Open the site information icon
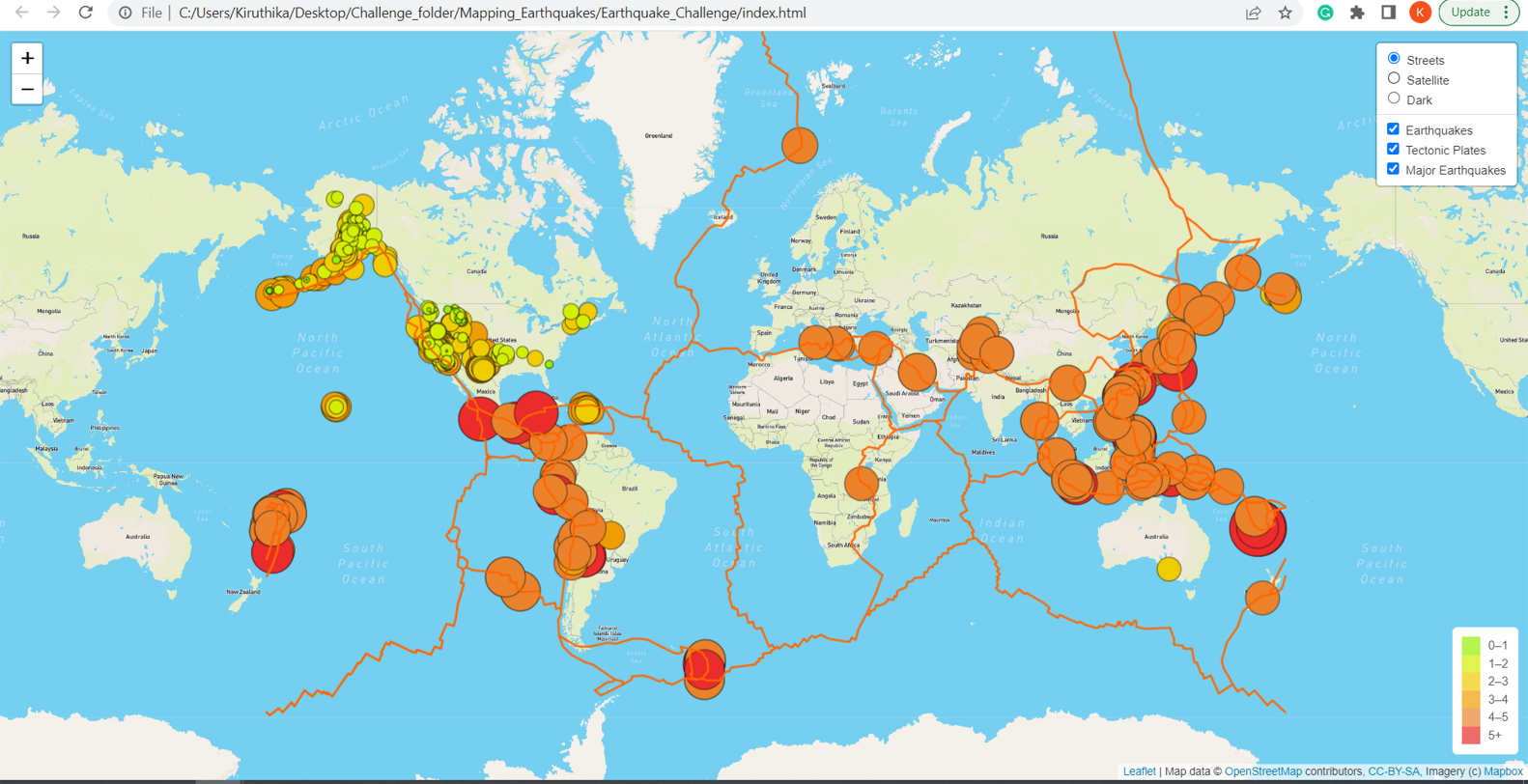 pos(126,13)
